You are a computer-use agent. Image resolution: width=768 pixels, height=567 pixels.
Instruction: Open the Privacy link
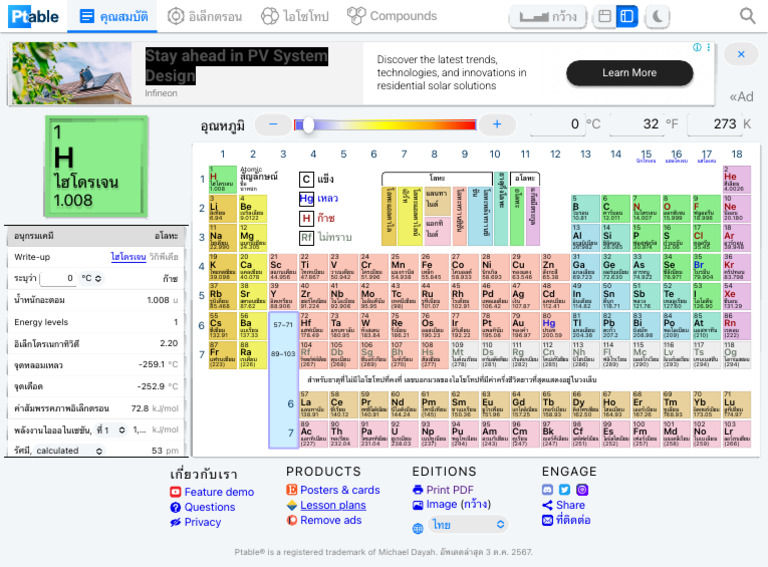(196, 522)
